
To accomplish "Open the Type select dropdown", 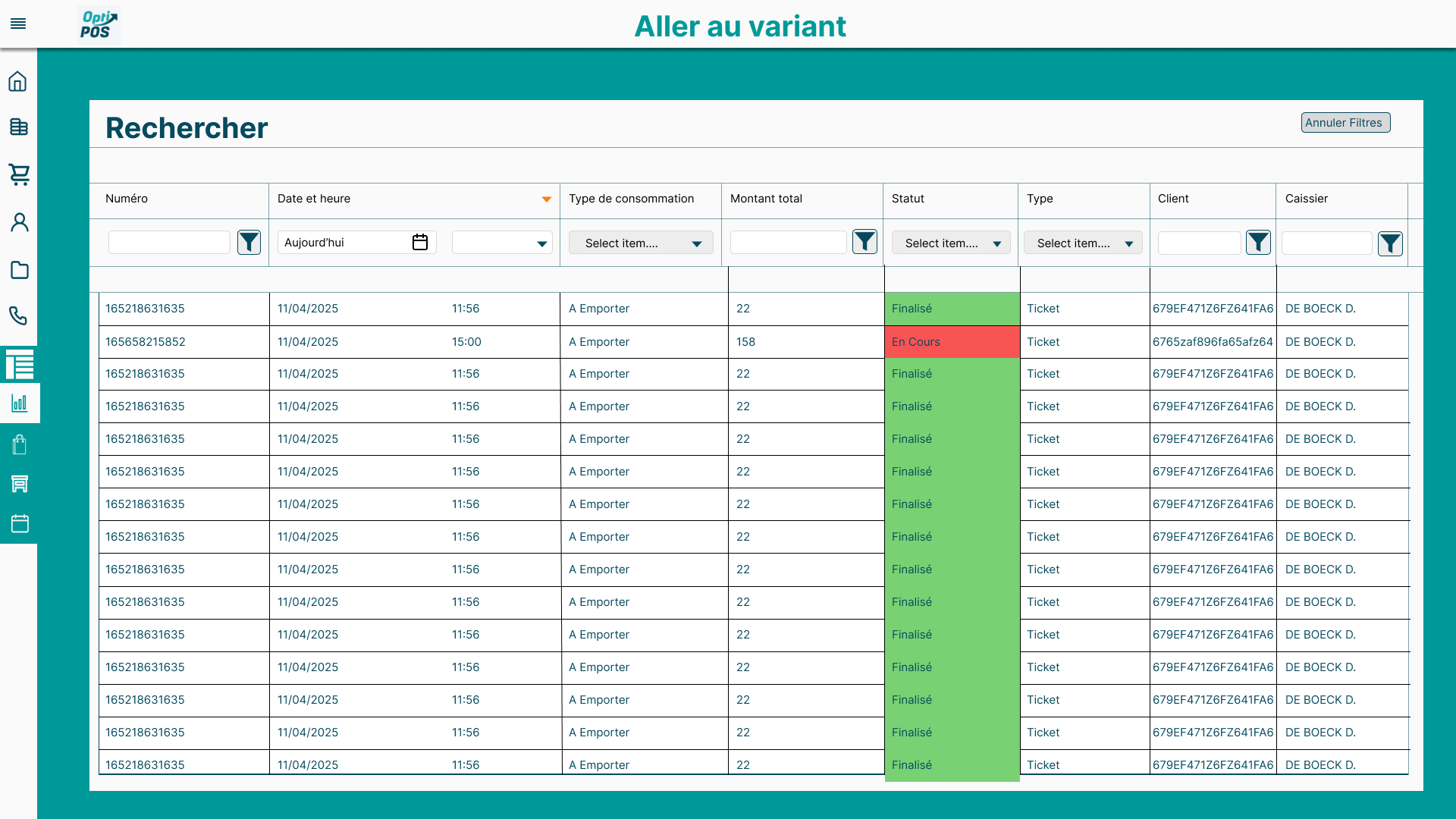I will (1083, 243).
